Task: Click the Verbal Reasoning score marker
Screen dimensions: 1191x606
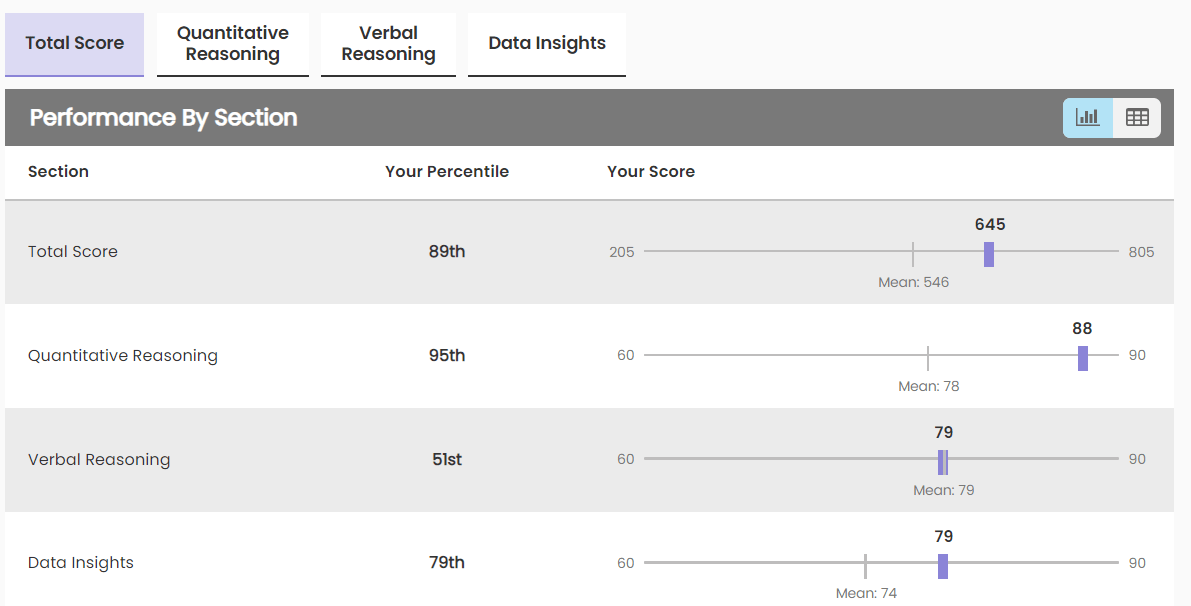Action: 941,461
